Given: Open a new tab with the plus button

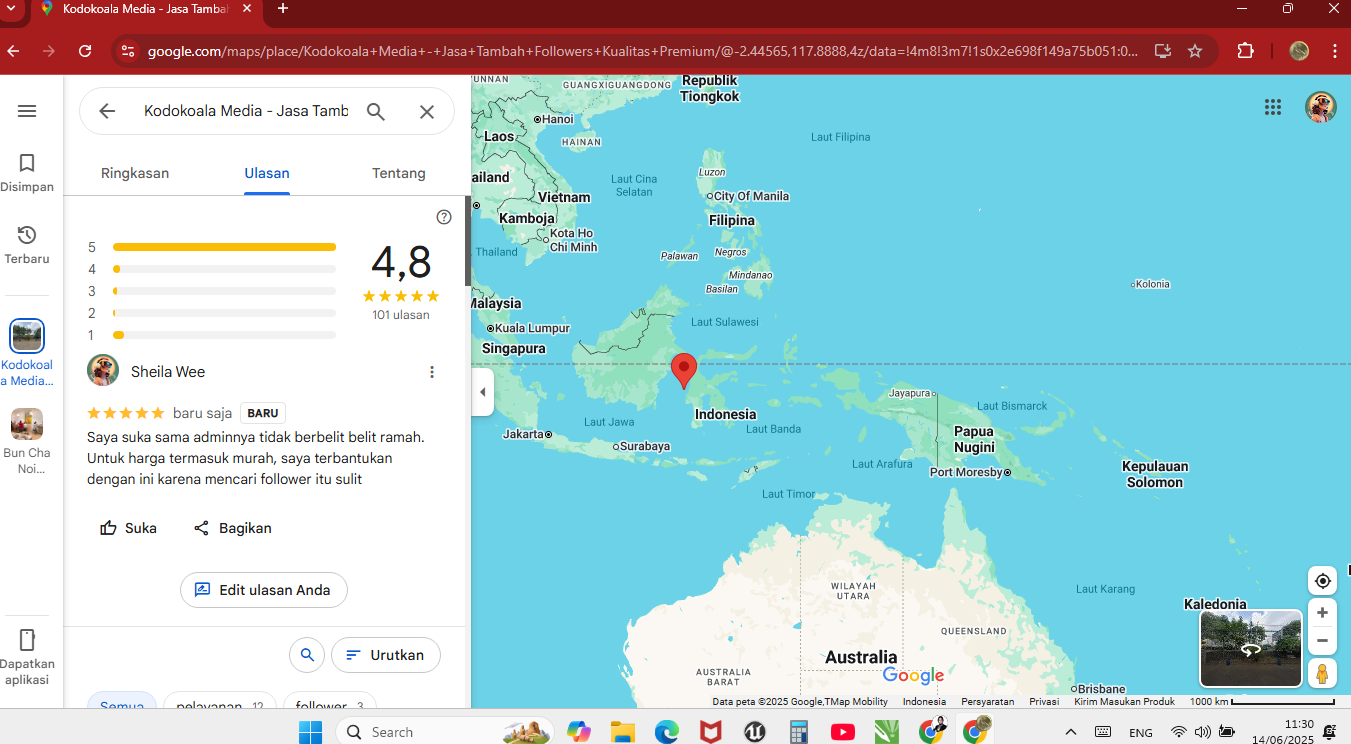Looking at the screenshot, I should 283,8.
